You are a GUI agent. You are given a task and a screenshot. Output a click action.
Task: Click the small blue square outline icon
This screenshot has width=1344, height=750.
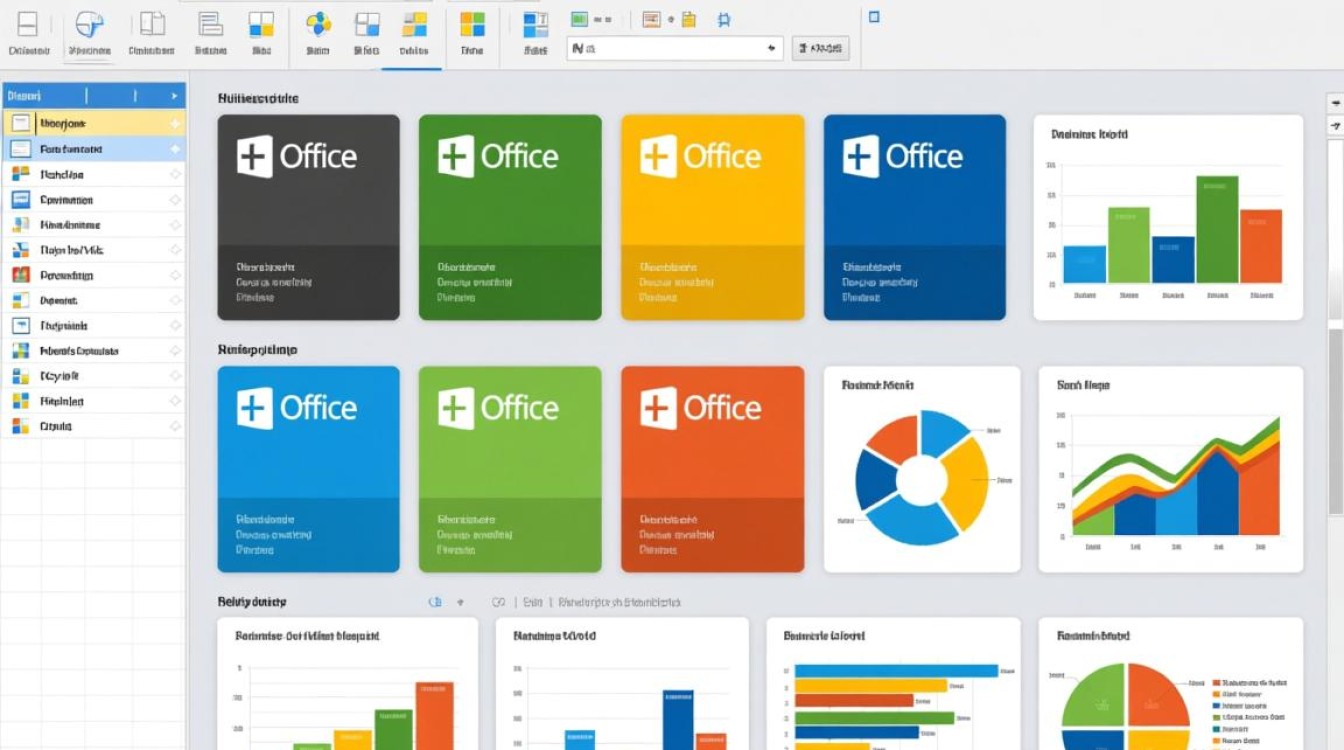coord(874,17)
